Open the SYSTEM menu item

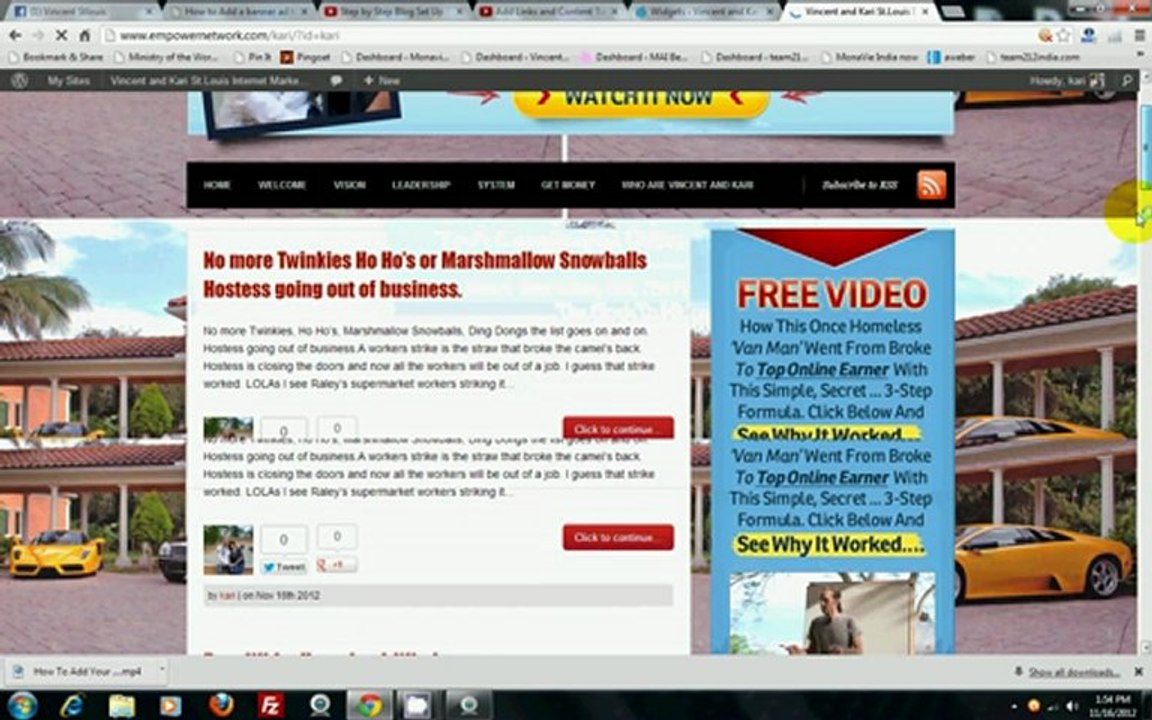(x=496, y=185)
